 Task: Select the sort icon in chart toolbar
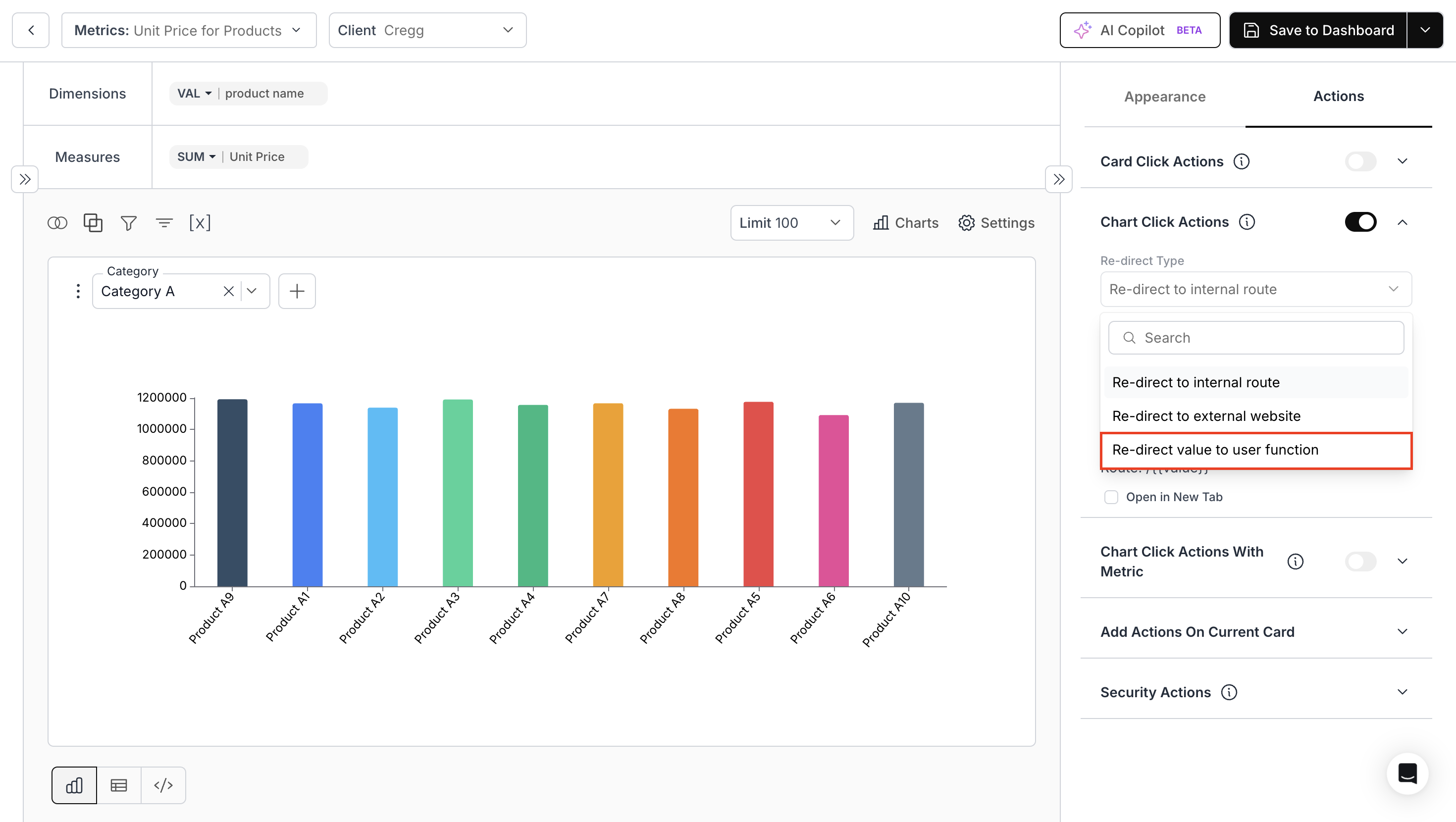(x=164, y=223)
